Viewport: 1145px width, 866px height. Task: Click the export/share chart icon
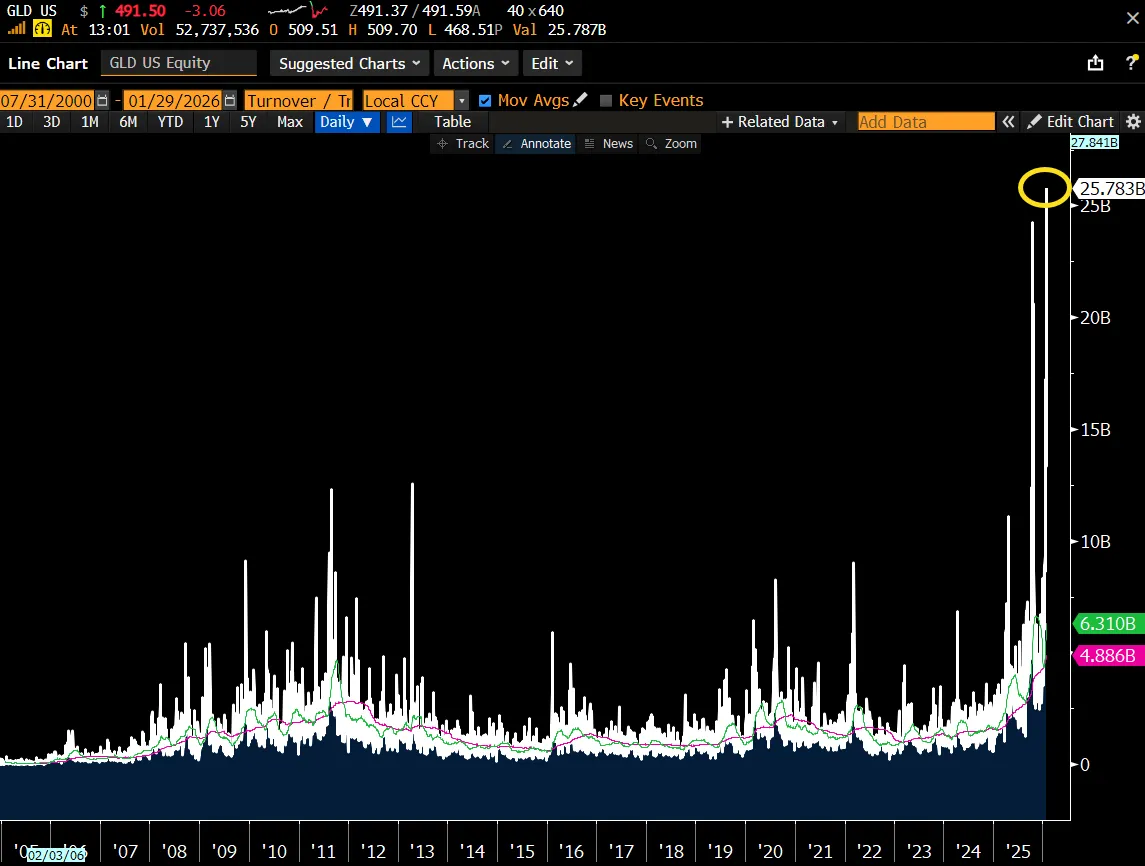1096,63
